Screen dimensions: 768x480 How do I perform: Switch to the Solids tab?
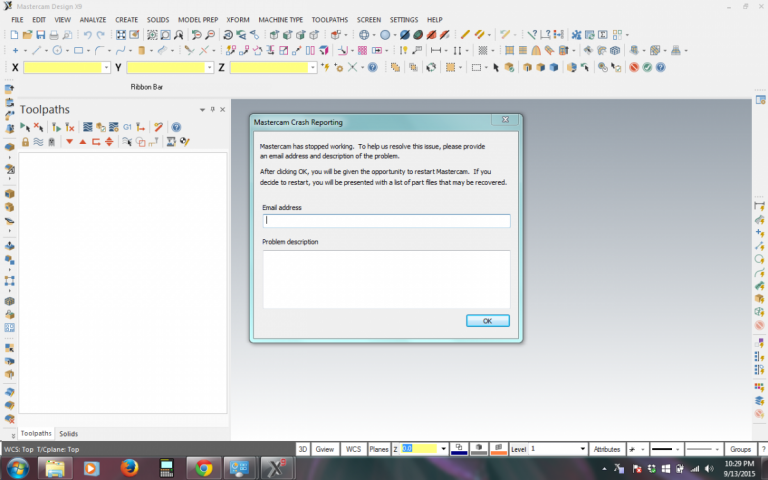tap(69, 434)
